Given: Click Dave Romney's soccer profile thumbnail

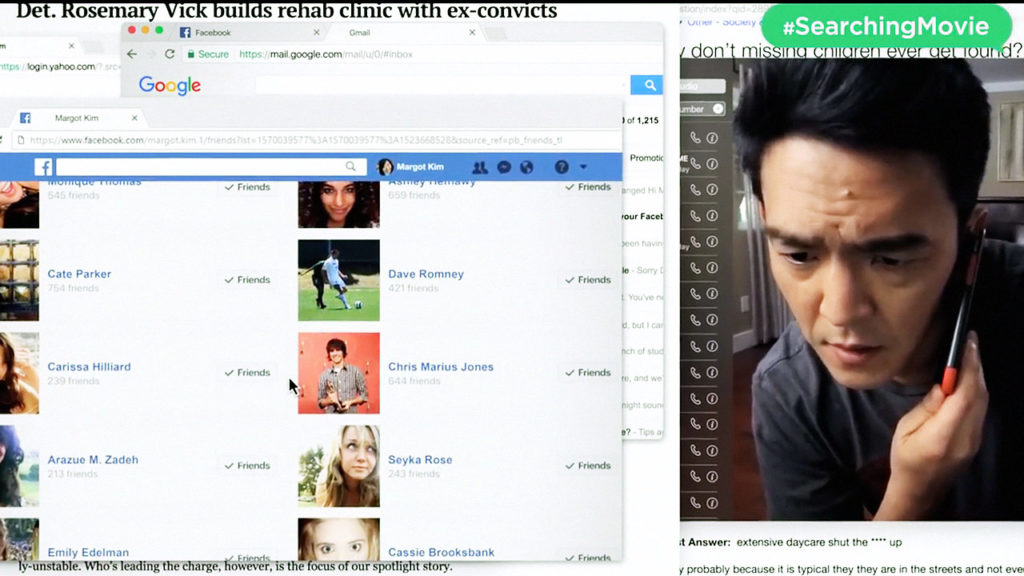Looking at the screenshot, I should [338, 280].
